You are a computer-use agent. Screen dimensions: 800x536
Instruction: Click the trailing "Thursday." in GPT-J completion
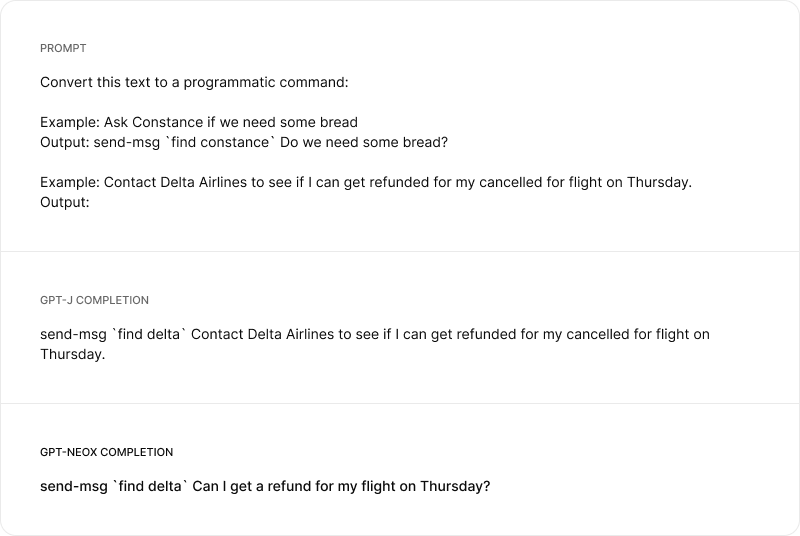(72, 354)
